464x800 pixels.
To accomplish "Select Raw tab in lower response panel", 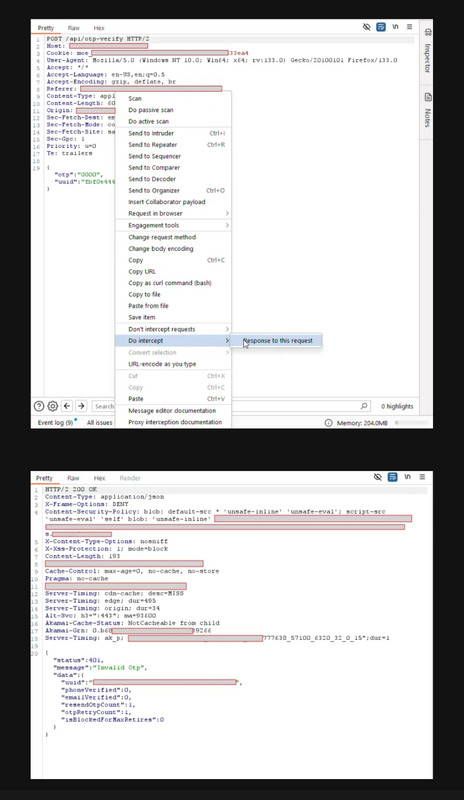I will 73,478.
